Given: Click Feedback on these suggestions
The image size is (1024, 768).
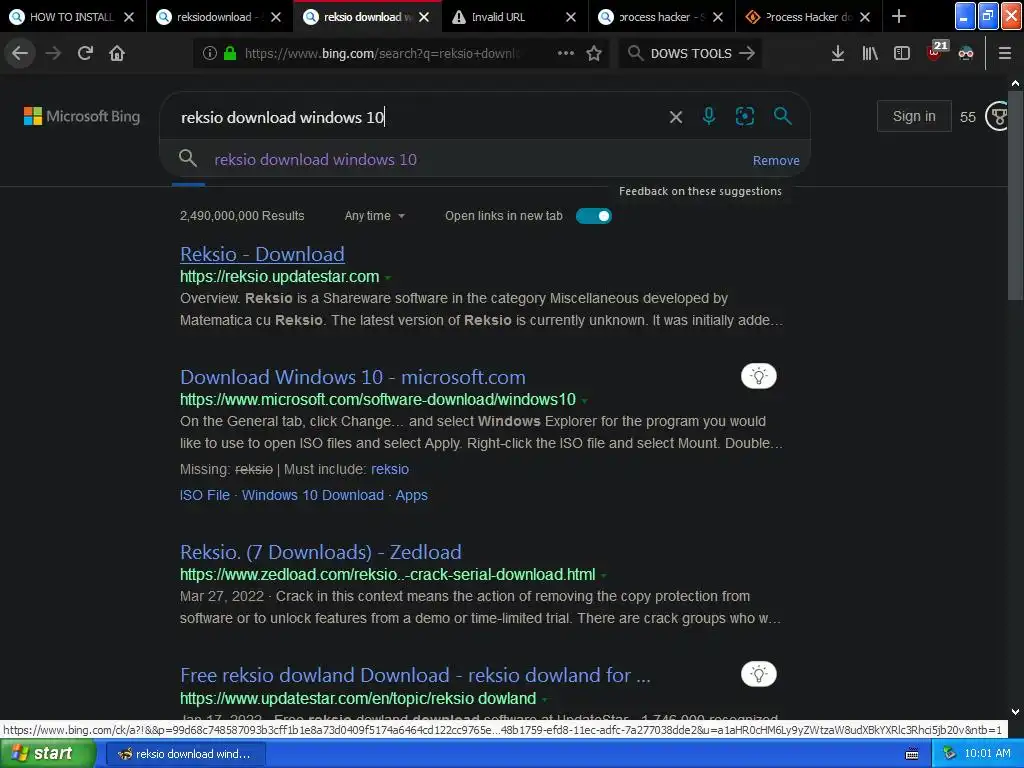Looking at the screenshot, I should tap(700, 191).
